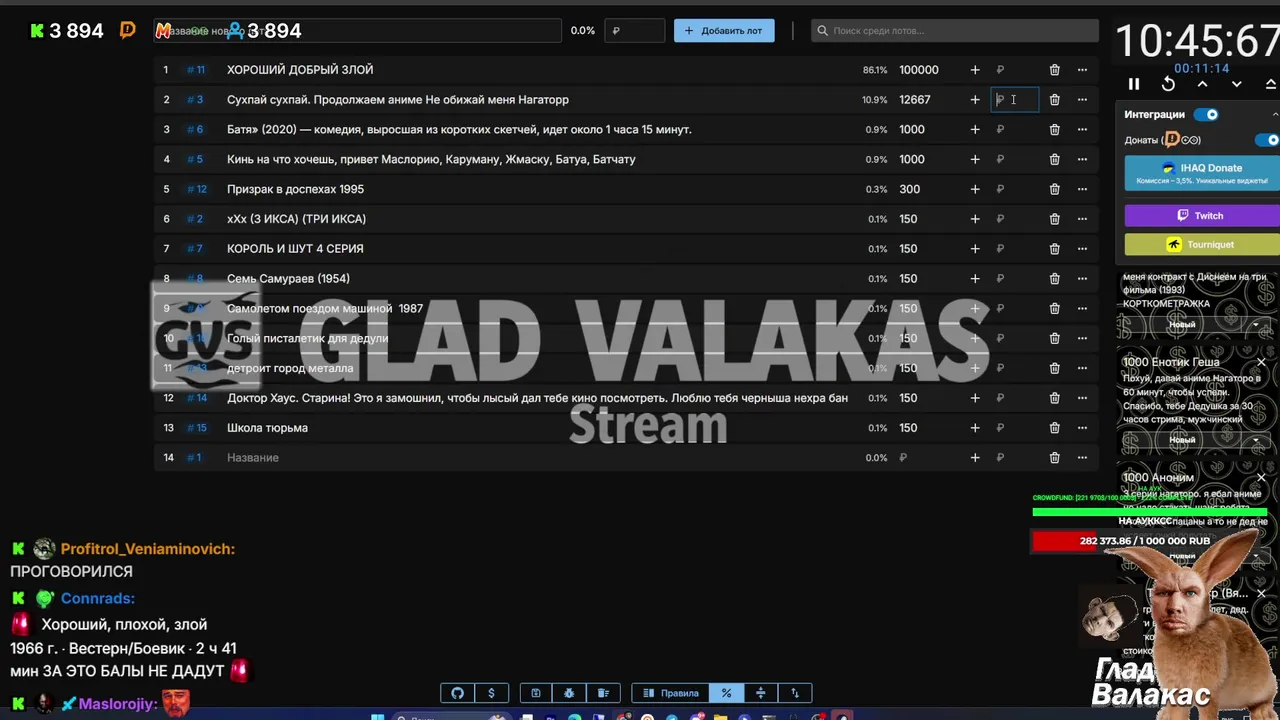
Task: Open more options for xXx (3 ИКСА)
Action: point(1082,219)
